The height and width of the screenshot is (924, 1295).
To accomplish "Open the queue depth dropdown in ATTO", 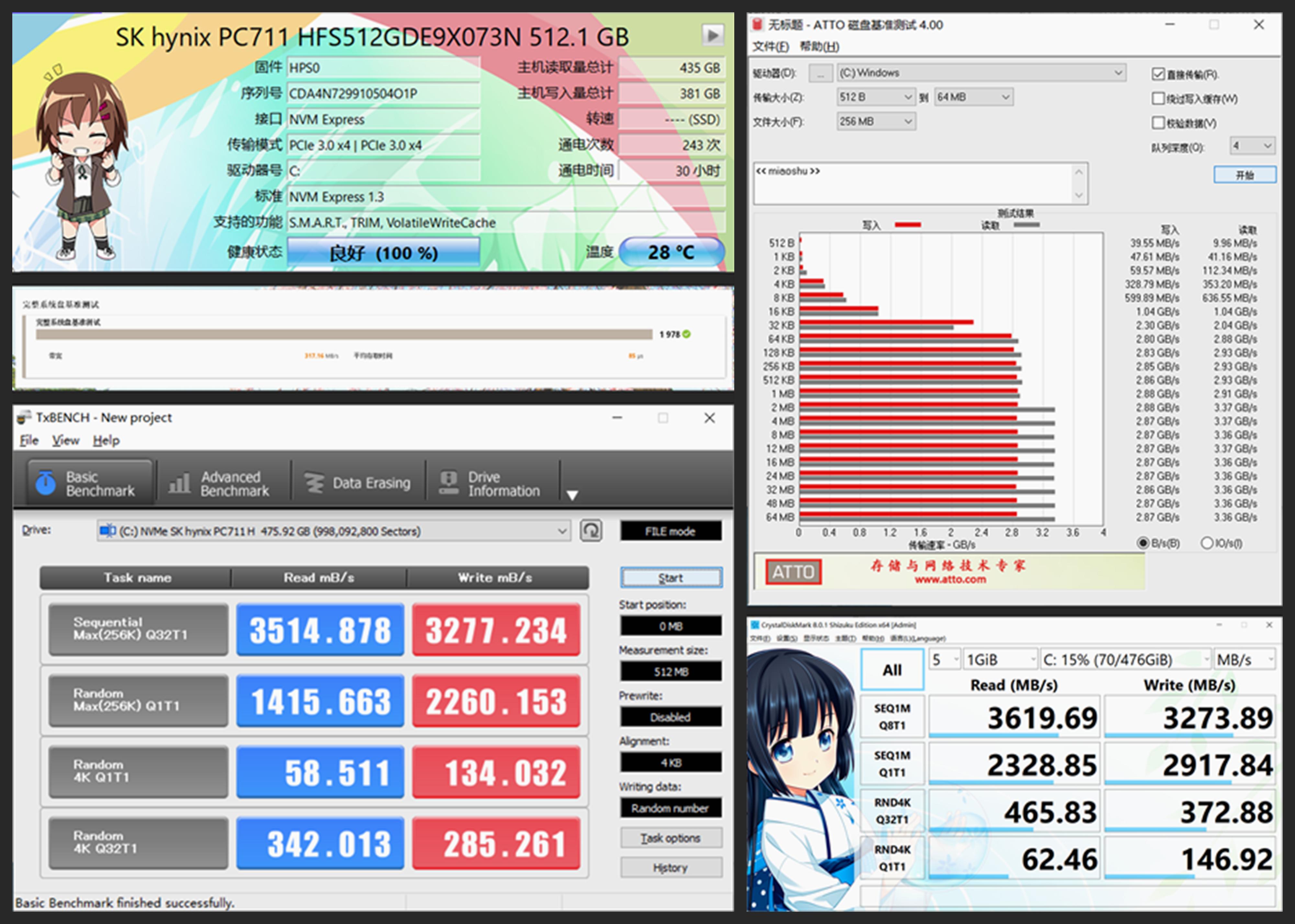I will coord(1252,146).
